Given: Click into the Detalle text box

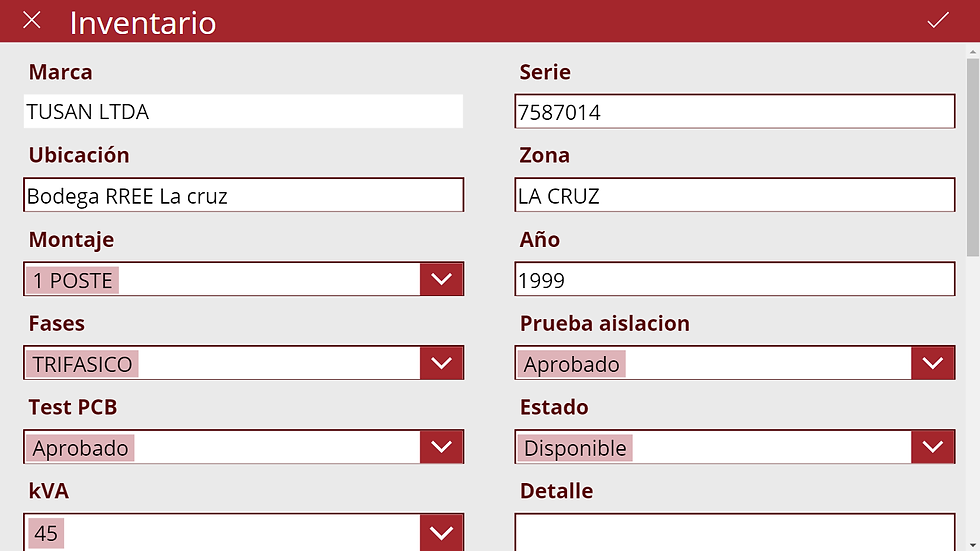Looking at the screenshot, I should (735, 532).
